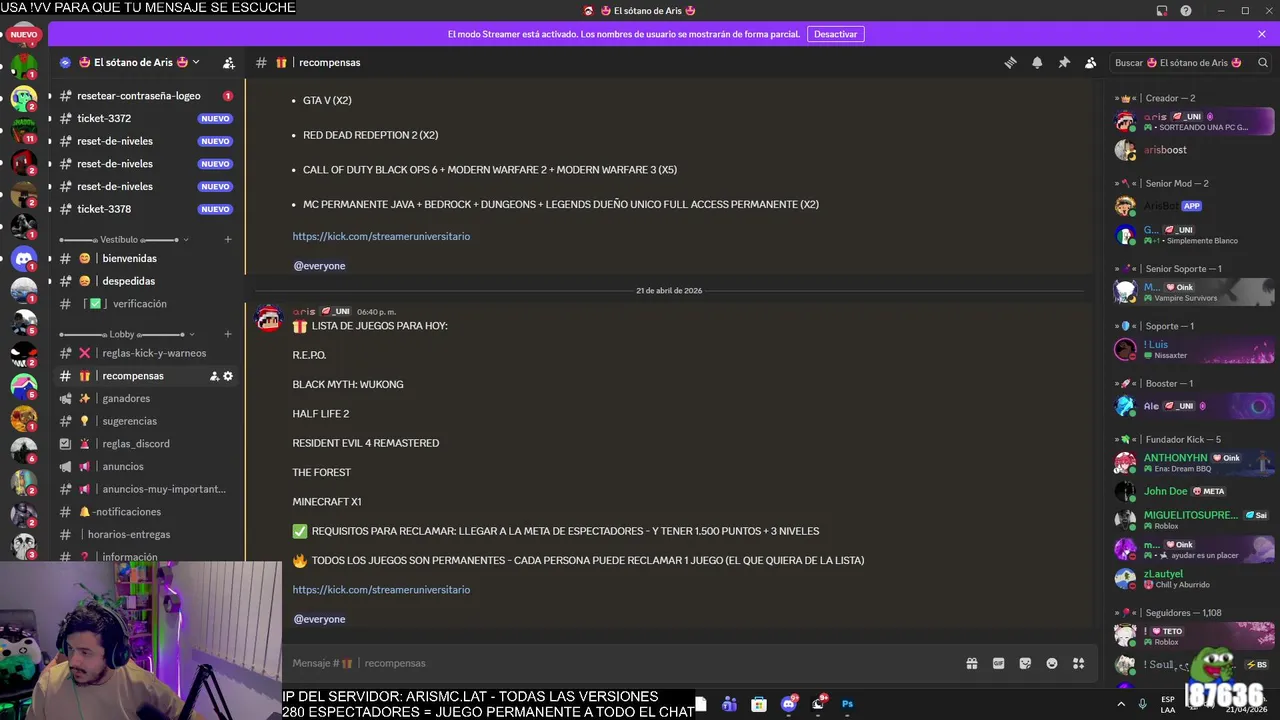Open ticket-3372 channel
The height and width of the screenshot is (720, 1280).
coord(146,118)
